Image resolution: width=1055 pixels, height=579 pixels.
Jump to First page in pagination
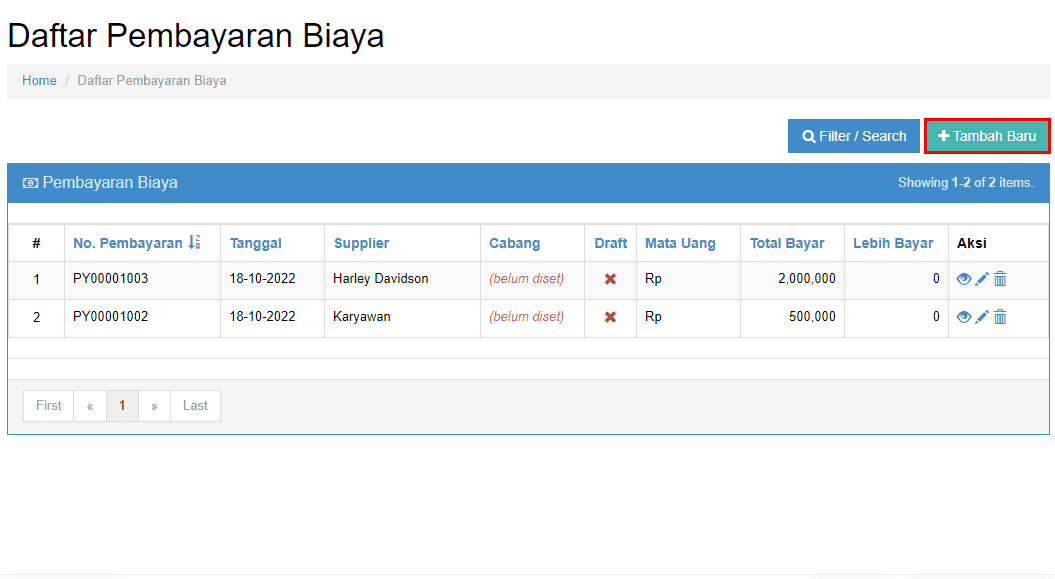point(48,406)
